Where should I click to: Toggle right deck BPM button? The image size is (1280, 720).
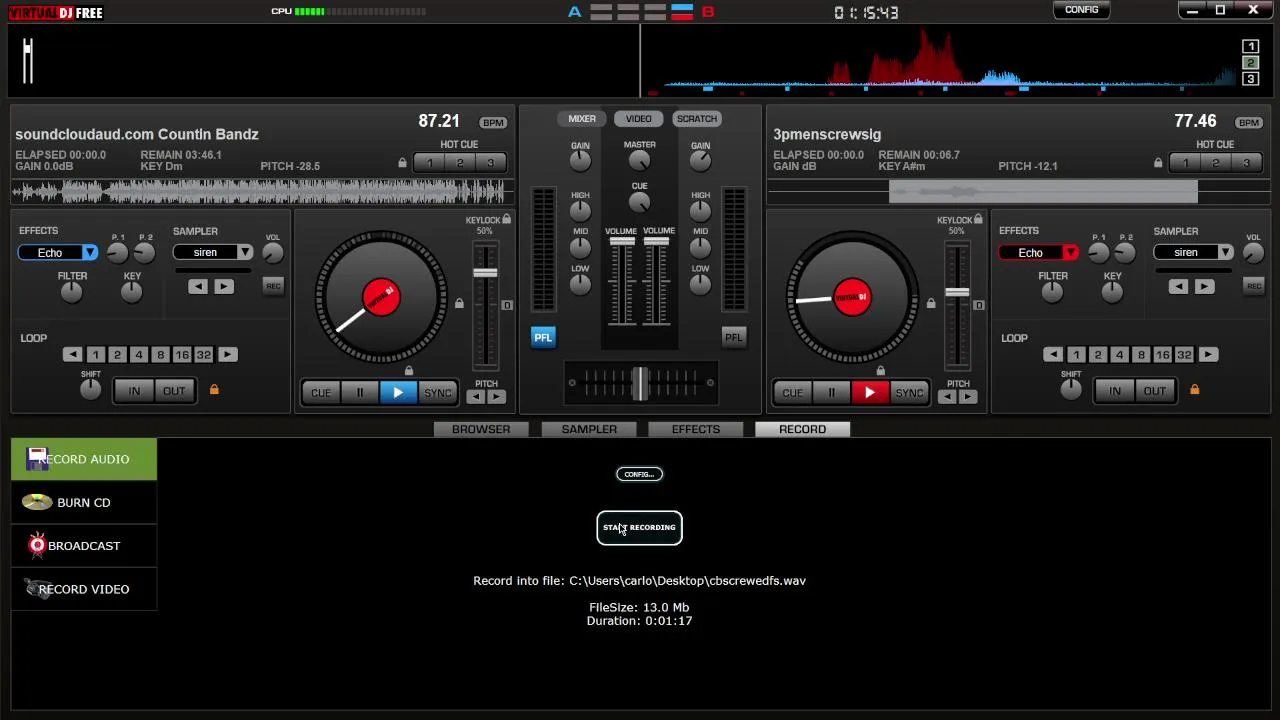1249,123
